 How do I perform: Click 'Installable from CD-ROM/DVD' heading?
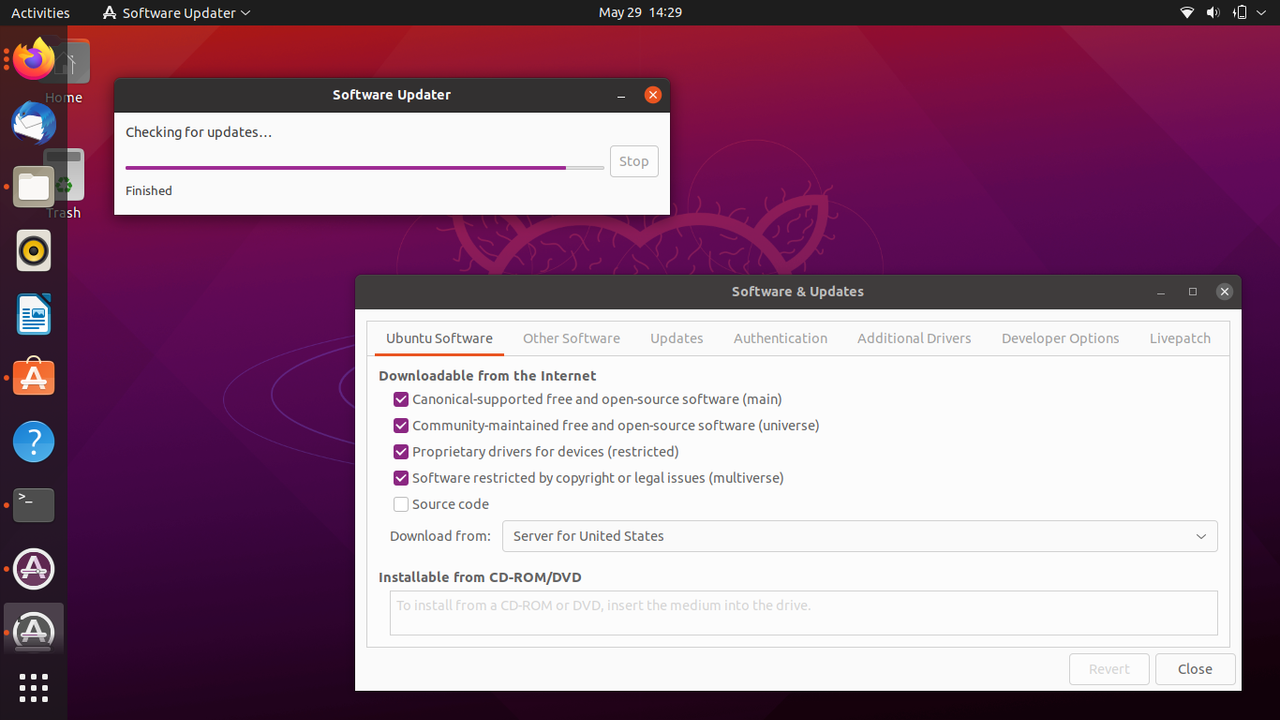pos(480,577)
